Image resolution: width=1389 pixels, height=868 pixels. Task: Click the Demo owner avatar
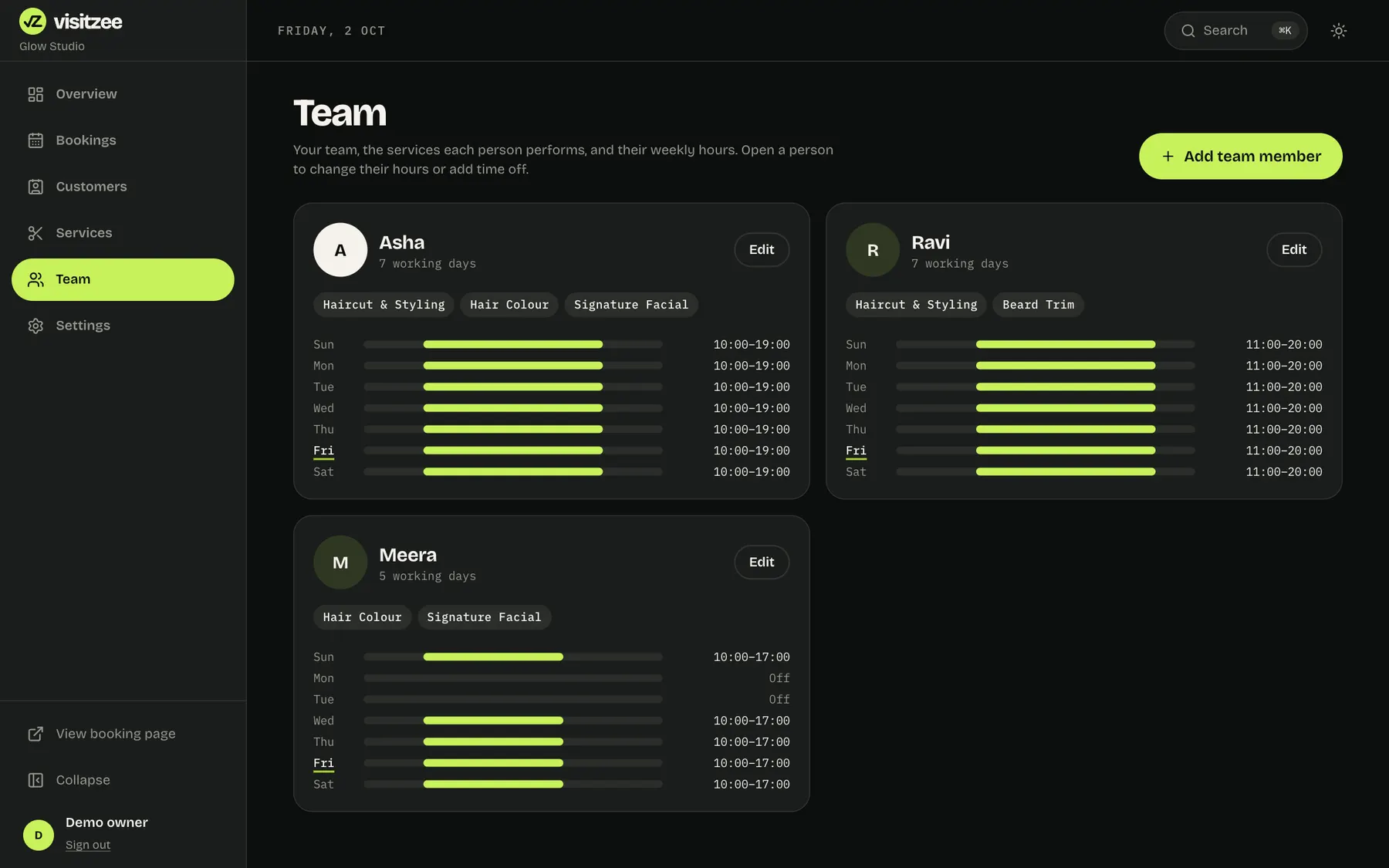pyautogui.click(x=39, y=835)
